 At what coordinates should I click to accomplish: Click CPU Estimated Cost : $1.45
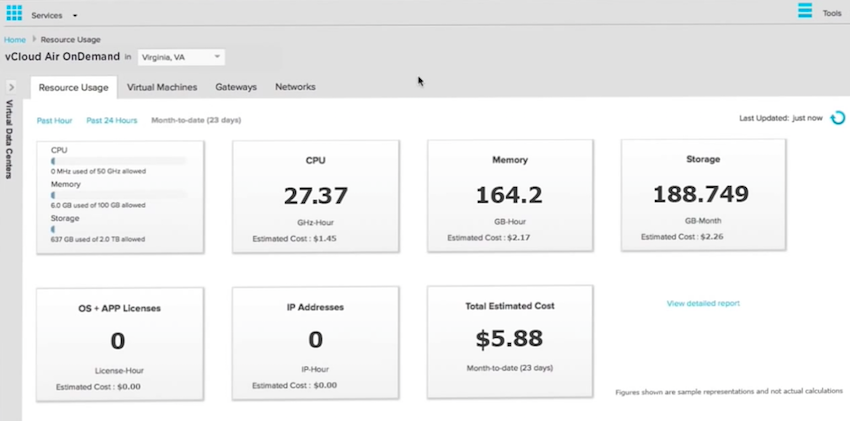294,238
